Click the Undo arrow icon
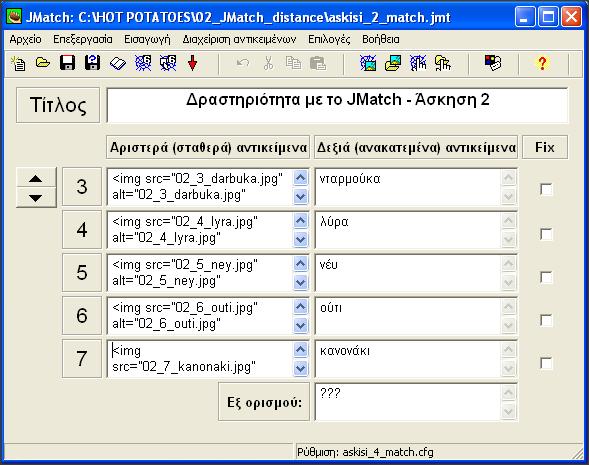This screenshot has width=589, height=465. pos(243,63)
